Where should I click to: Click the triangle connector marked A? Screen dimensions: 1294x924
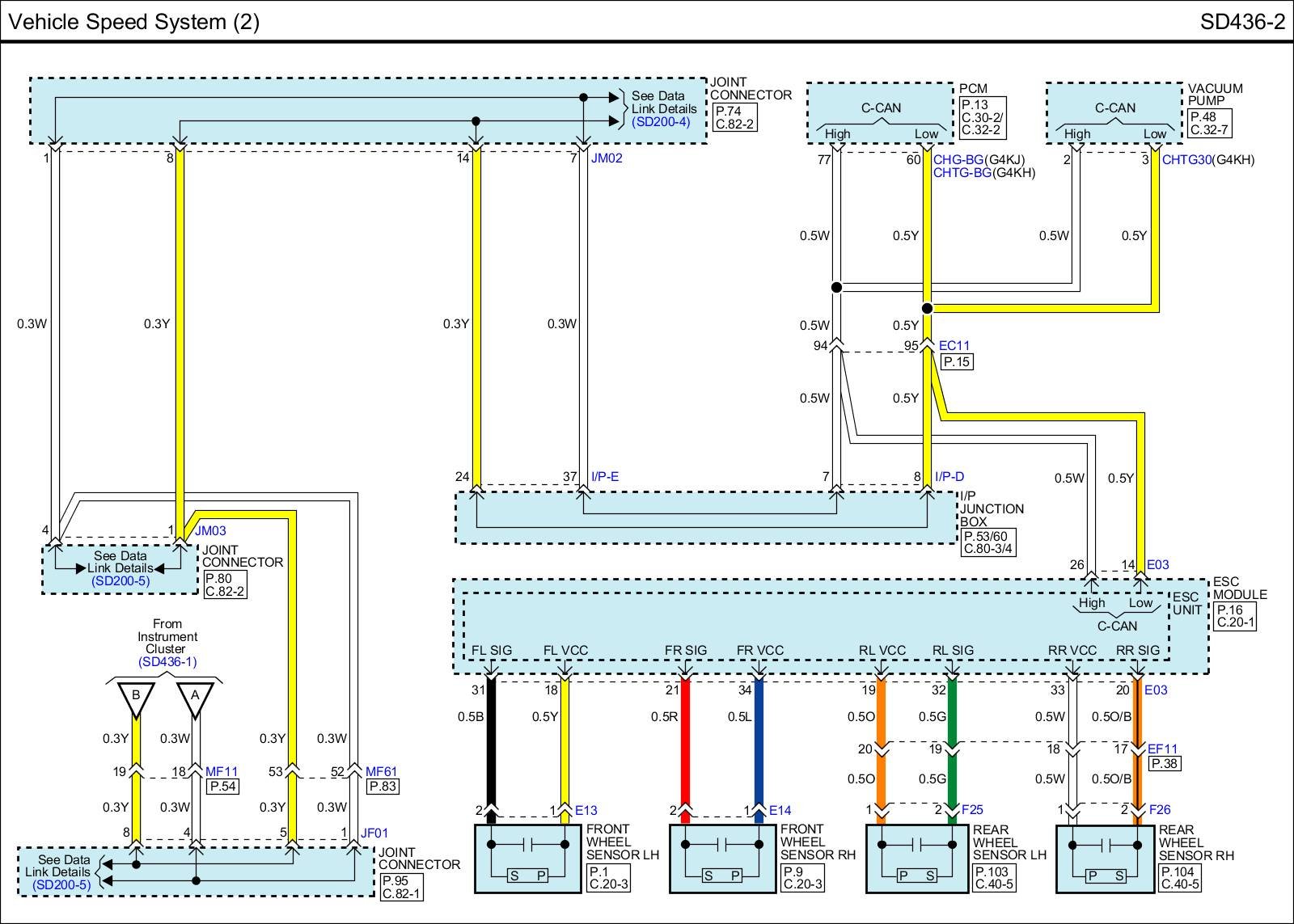click(195, 698)
